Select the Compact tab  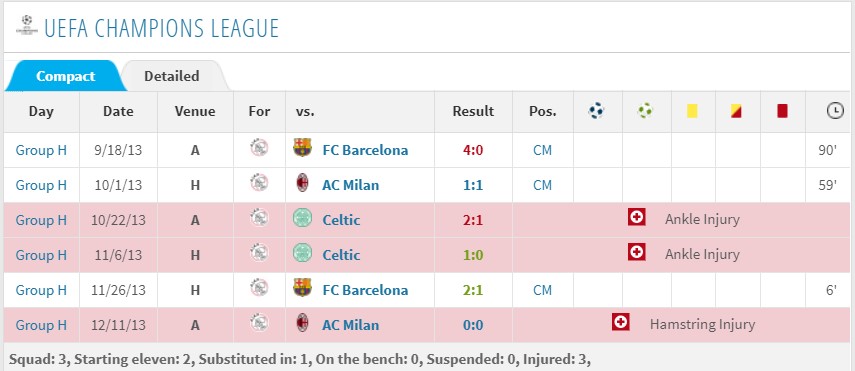[65, 76]
